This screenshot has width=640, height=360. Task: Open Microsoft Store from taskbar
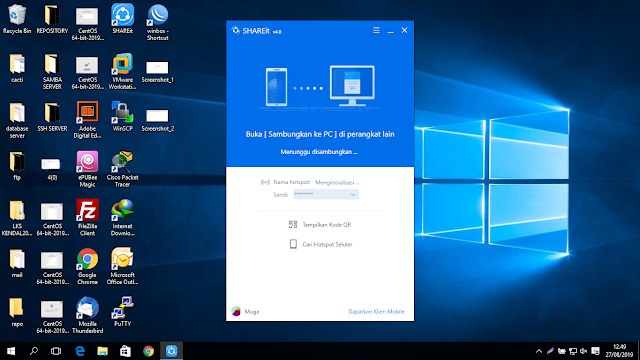click(125, 351)
